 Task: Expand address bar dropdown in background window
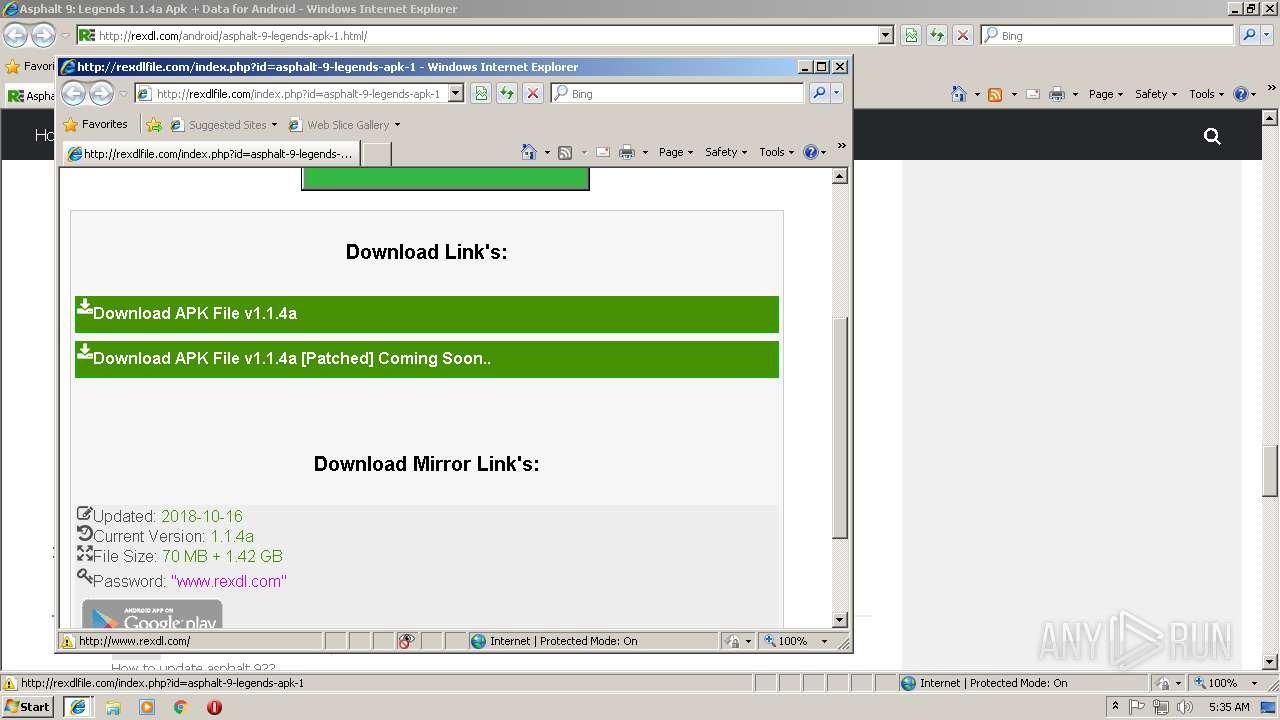coord(885,35)
